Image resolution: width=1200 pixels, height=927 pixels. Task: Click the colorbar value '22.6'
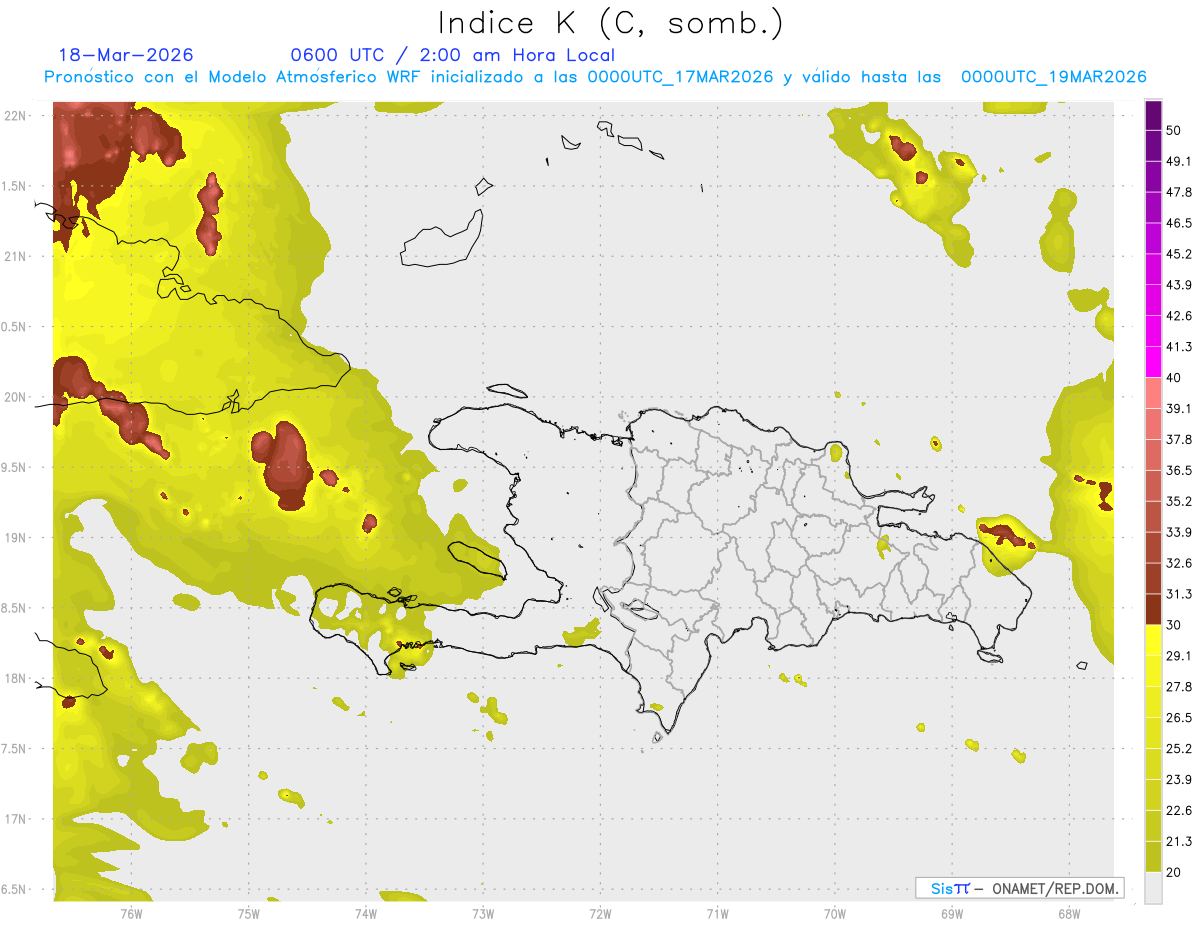[x=1179, y=811]
